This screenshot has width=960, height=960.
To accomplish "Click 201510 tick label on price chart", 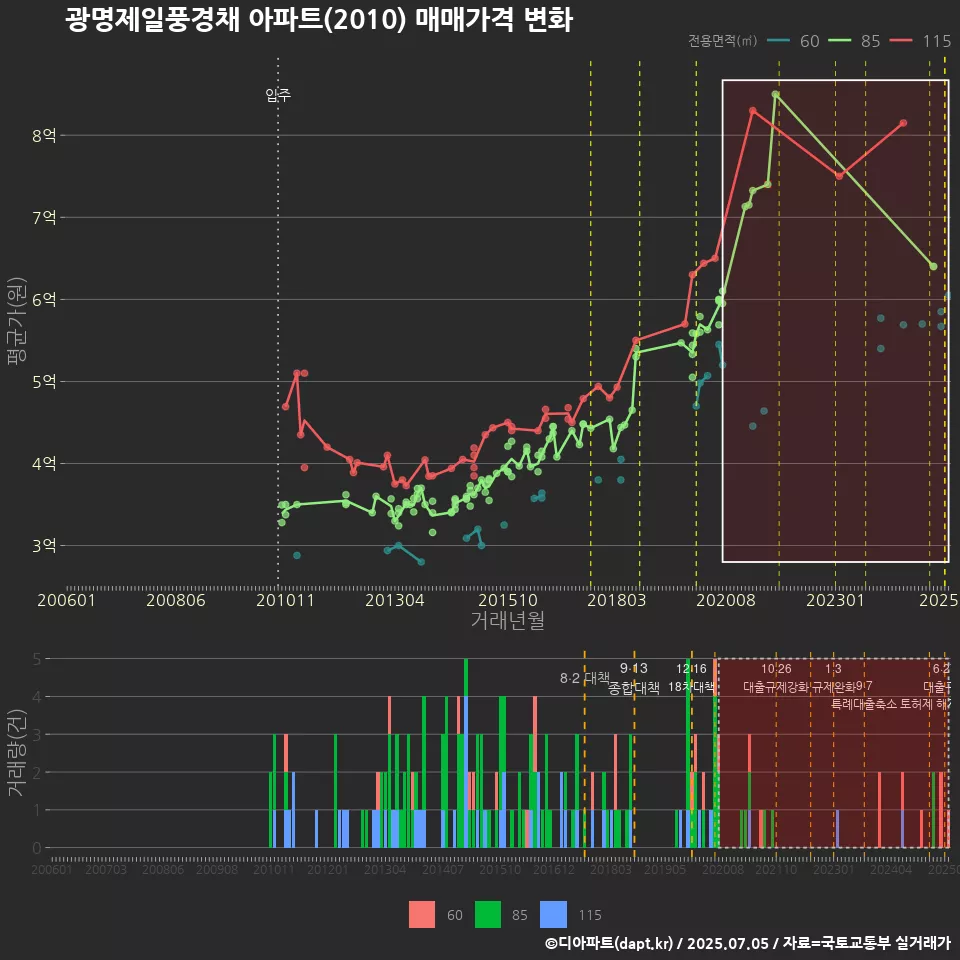I will tap(508, 600).
